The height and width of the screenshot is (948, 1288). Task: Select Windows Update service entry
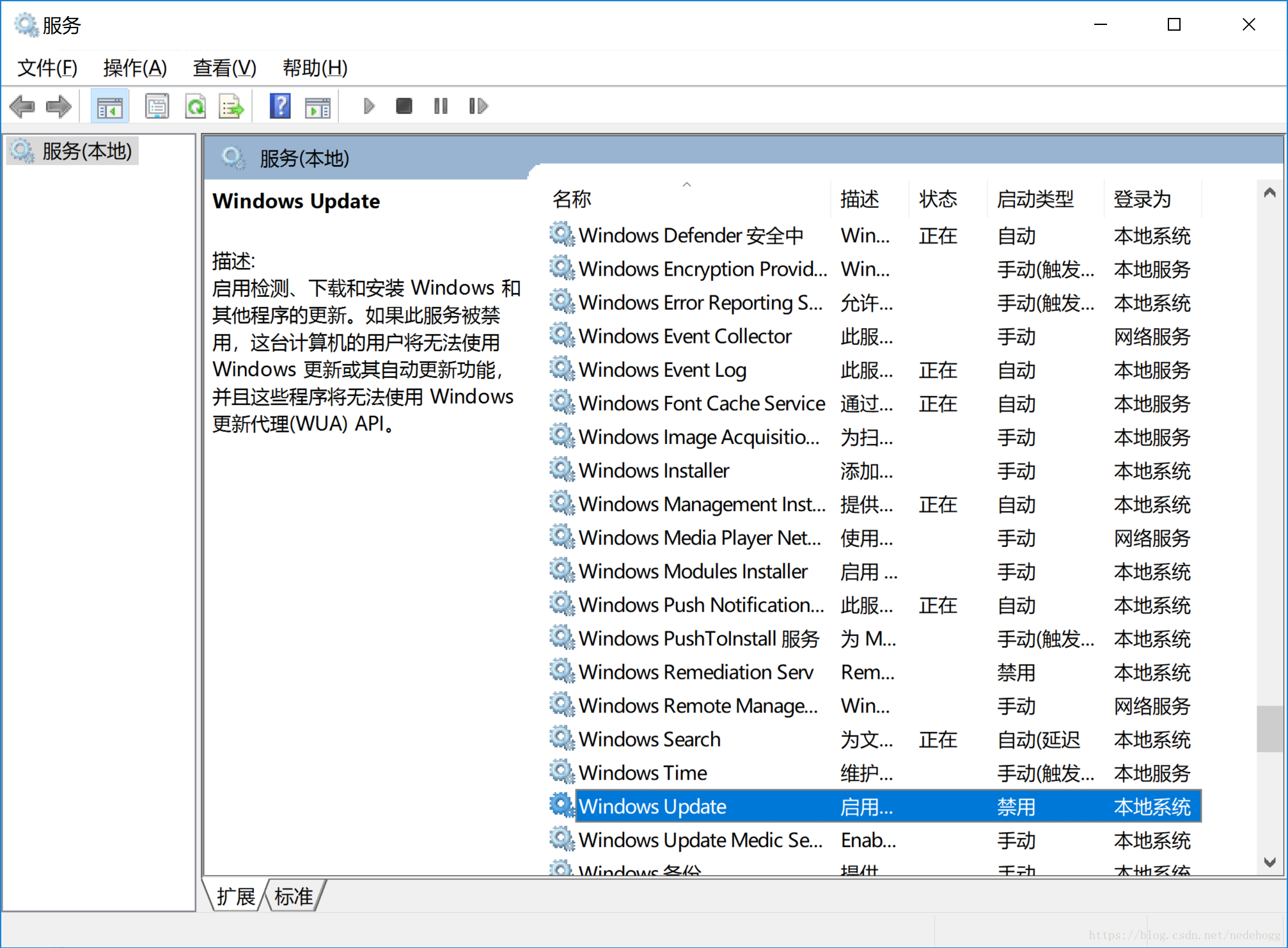tap(655, 806)
